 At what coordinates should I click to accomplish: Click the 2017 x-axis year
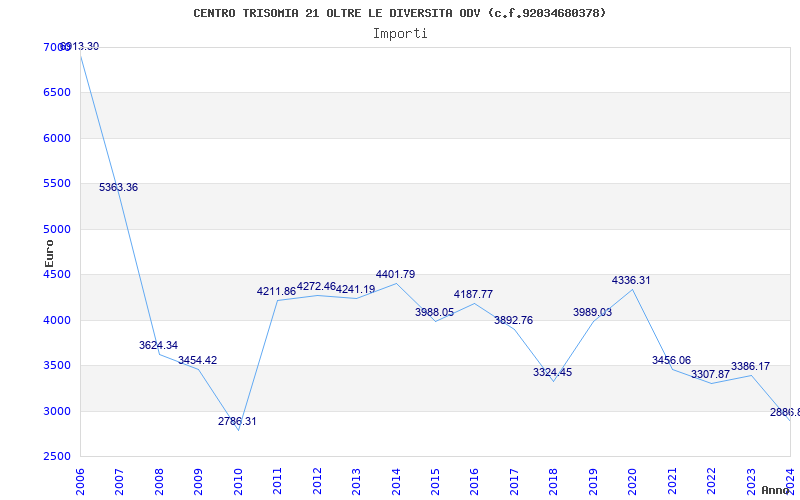[514, 482]
